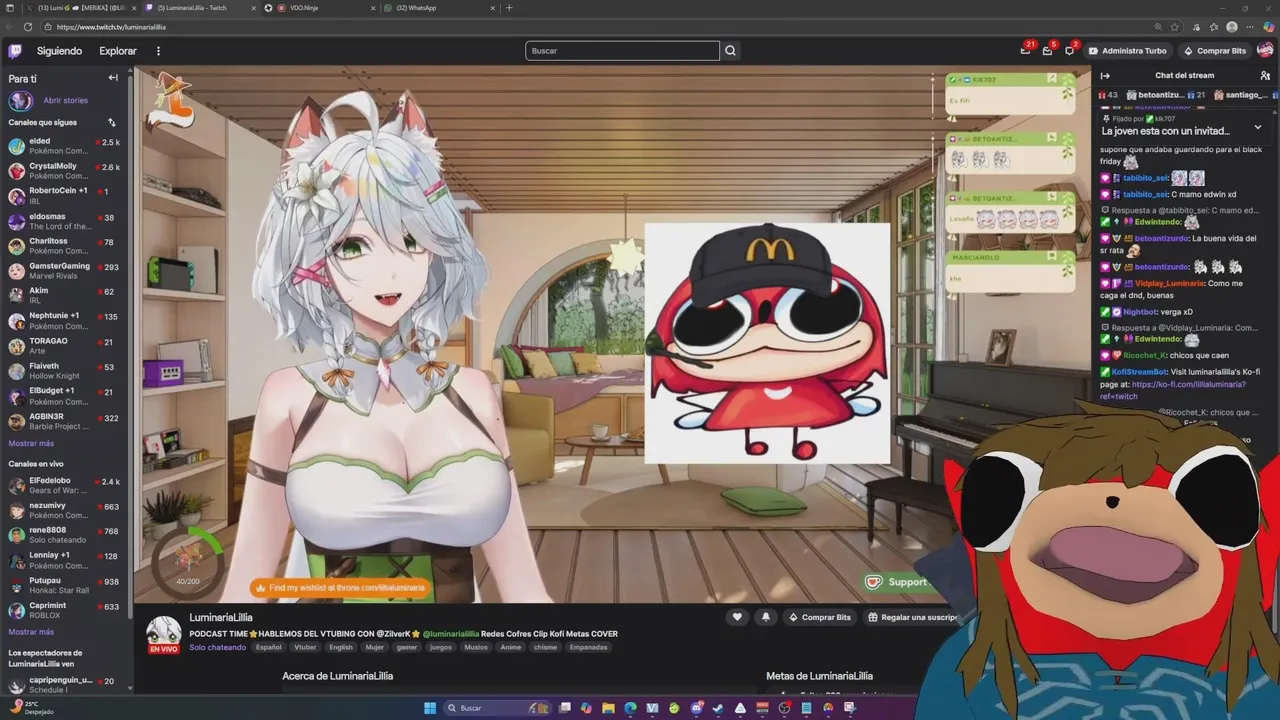Close the VDO.Ninja tab
This screenshot has width=1280, height=720.
(x=371, y=8)
